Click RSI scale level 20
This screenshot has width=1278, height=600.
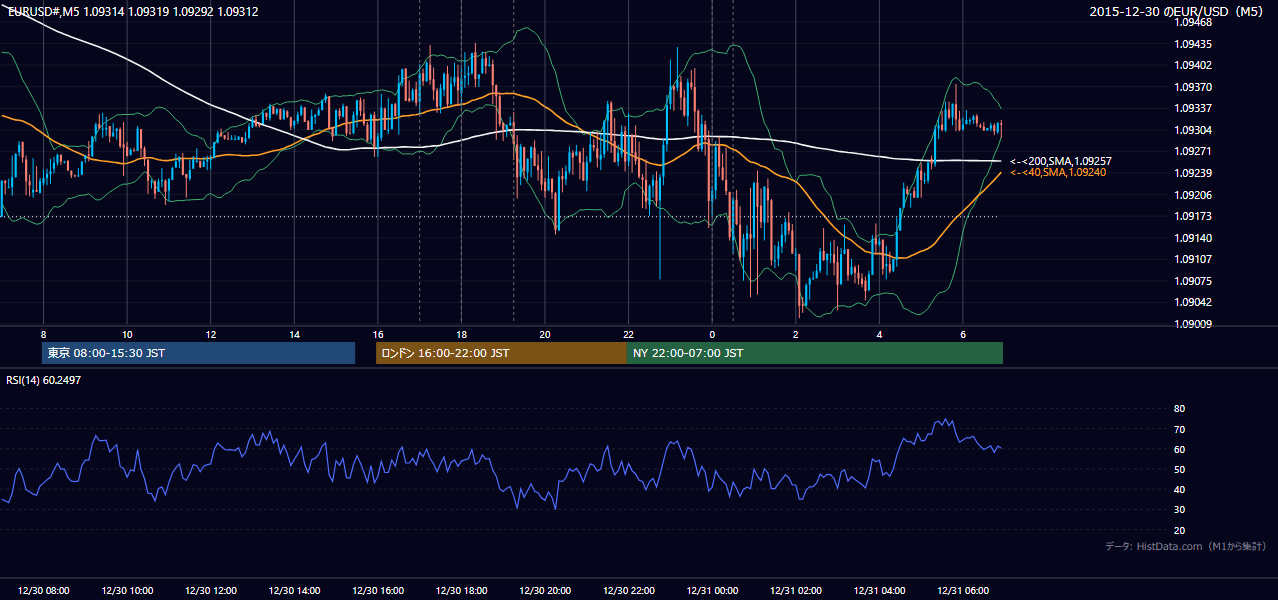(x=1179, y=530)
